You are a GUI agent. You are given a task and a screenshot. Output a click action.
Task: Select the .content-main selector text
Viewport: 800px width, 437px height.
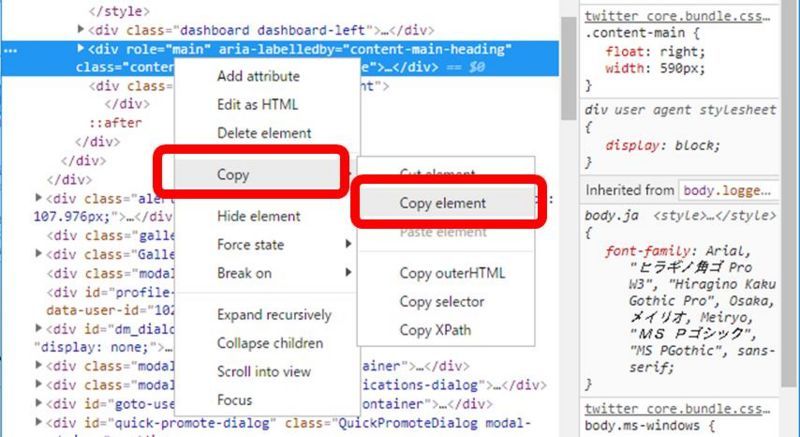635,33
